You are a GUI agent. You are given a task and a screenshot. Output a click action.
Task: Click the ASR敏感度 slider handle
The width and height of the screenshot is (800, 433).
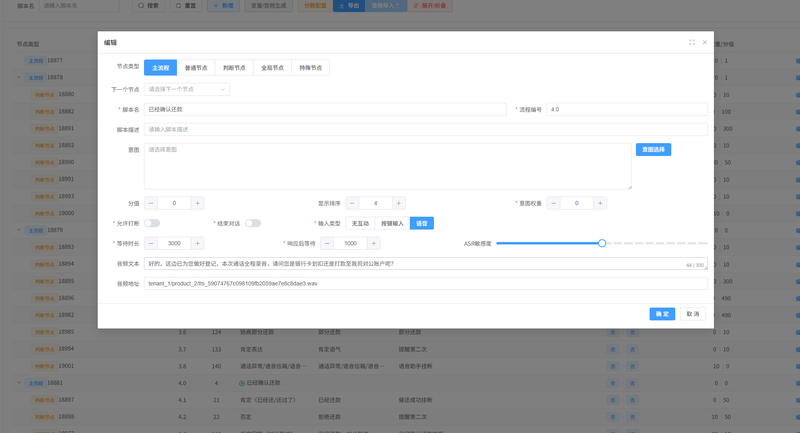click(602, 243)
